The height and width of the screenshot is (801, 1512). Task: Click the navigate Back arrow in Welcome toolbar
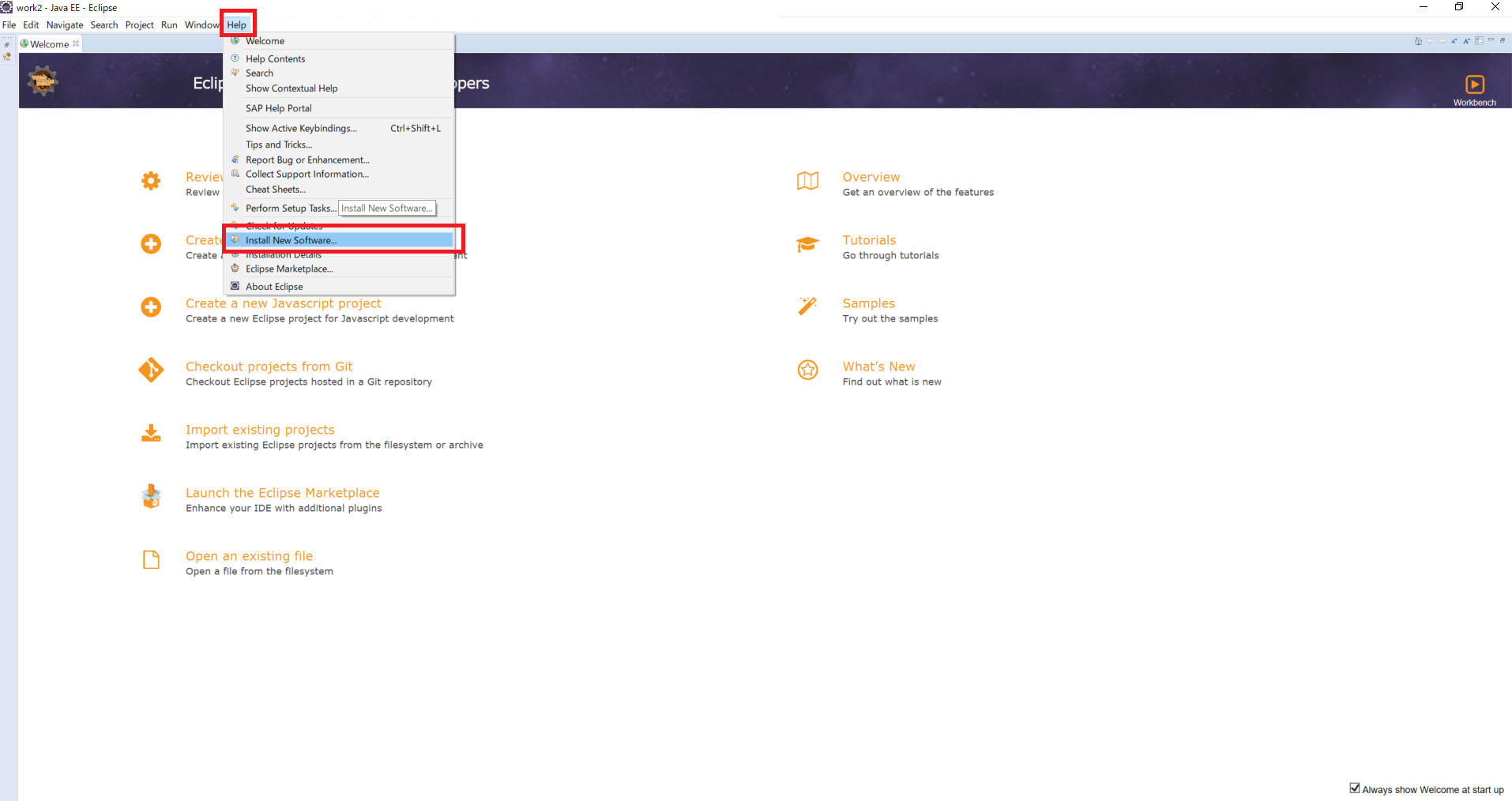point(1431,41)
